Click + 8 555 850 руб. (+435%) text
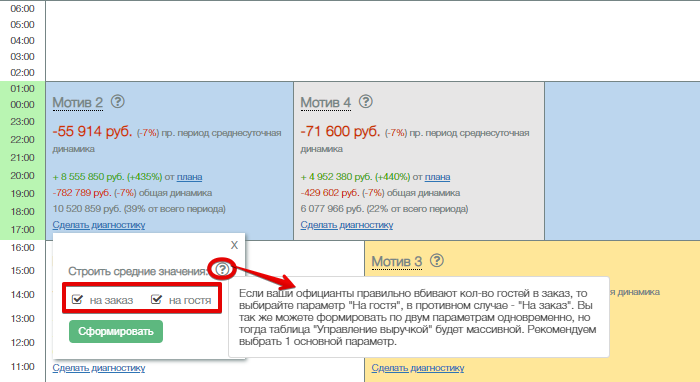This screenshot has width=700, height=382. tap(107, 177)
